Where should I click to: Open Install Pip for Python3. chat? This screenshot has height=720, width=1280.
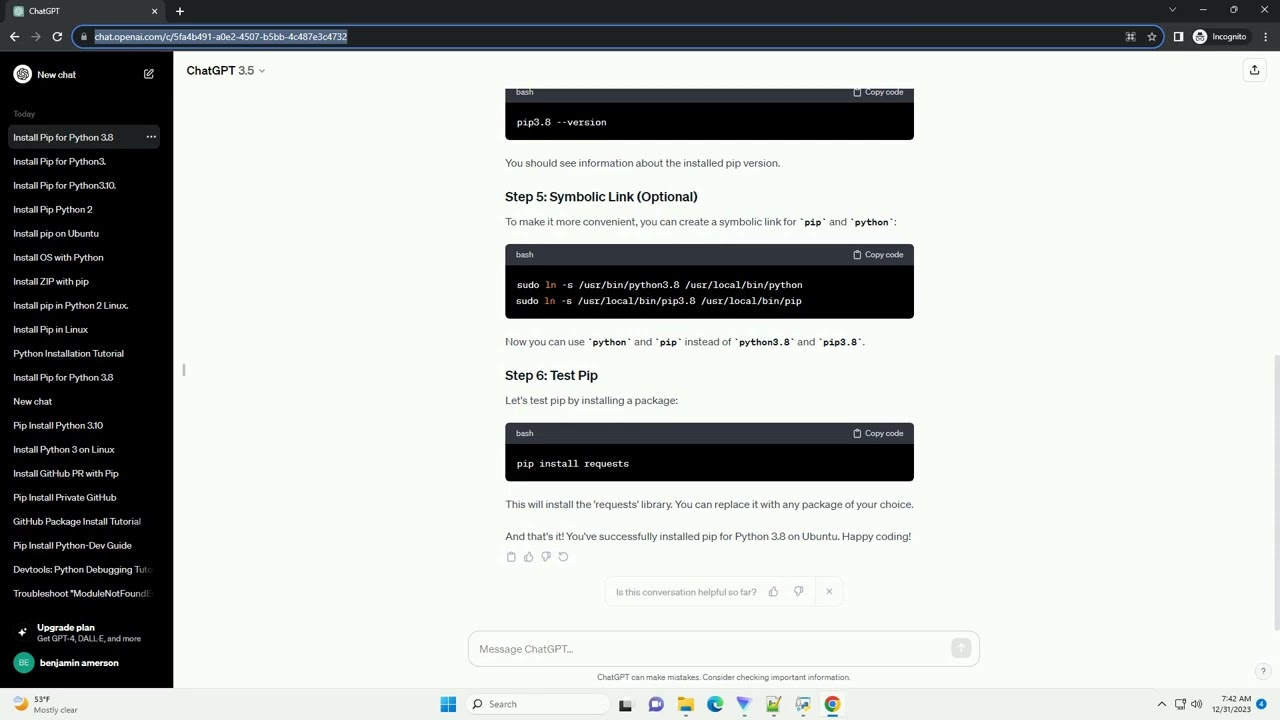pos(86,161)
